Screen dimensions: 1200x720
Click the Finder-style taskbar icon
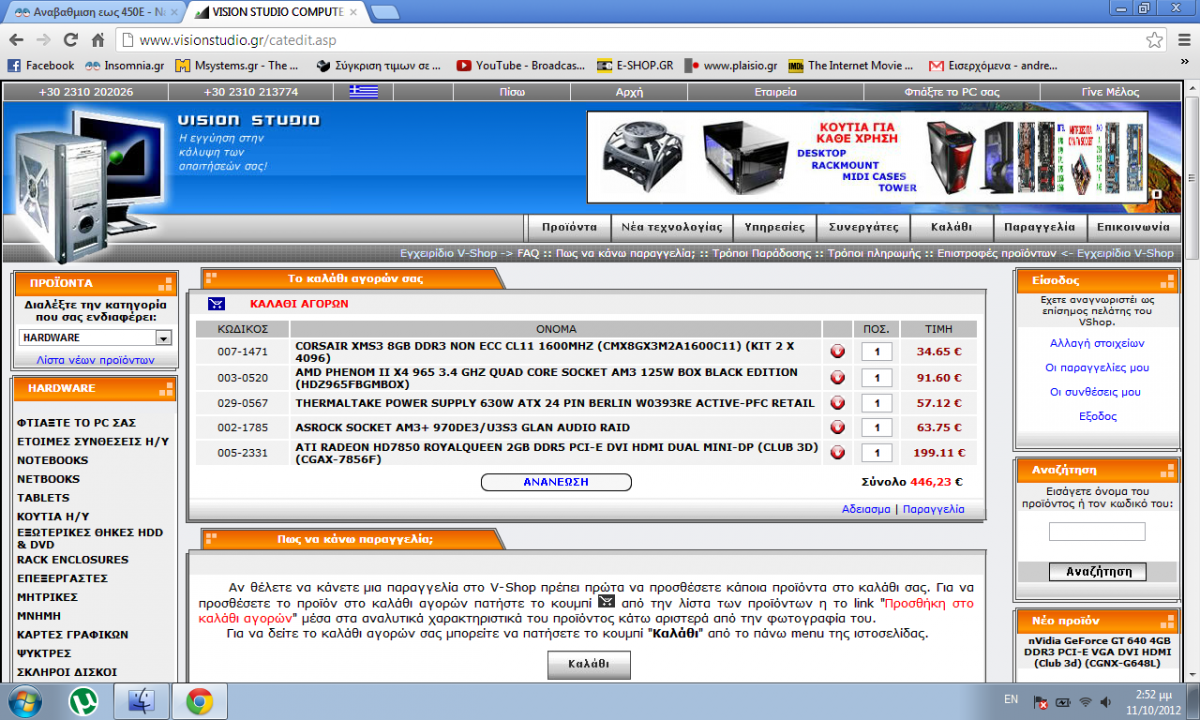pos(142,702)
